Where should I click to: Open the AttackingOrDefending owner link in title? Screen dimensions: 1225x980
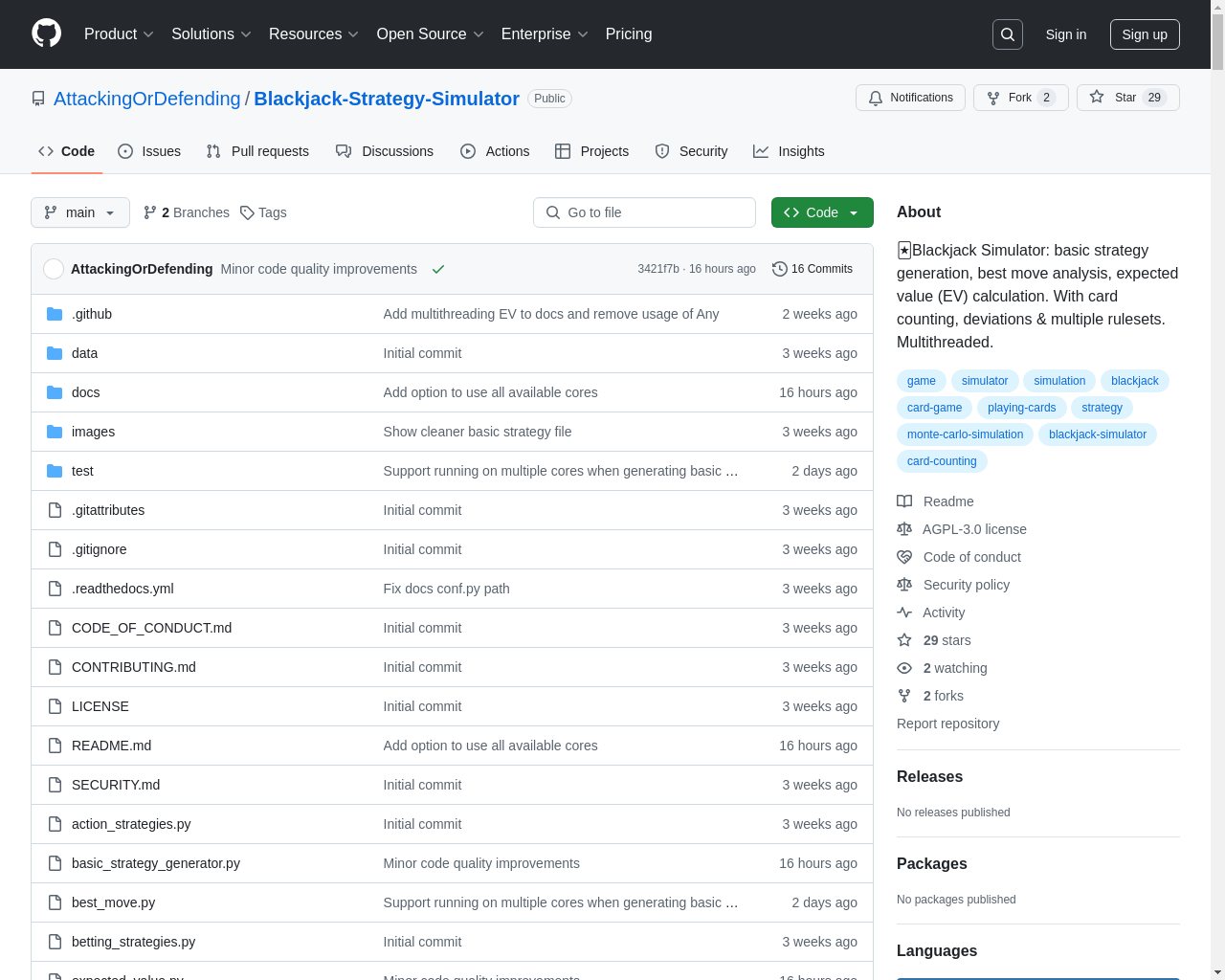(147, 99)
